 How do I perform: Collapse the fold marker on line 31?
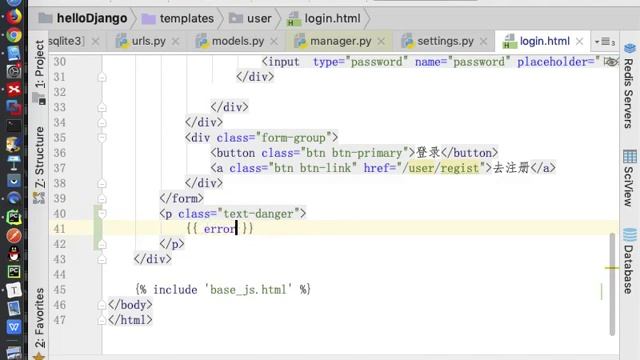(102, 77)
